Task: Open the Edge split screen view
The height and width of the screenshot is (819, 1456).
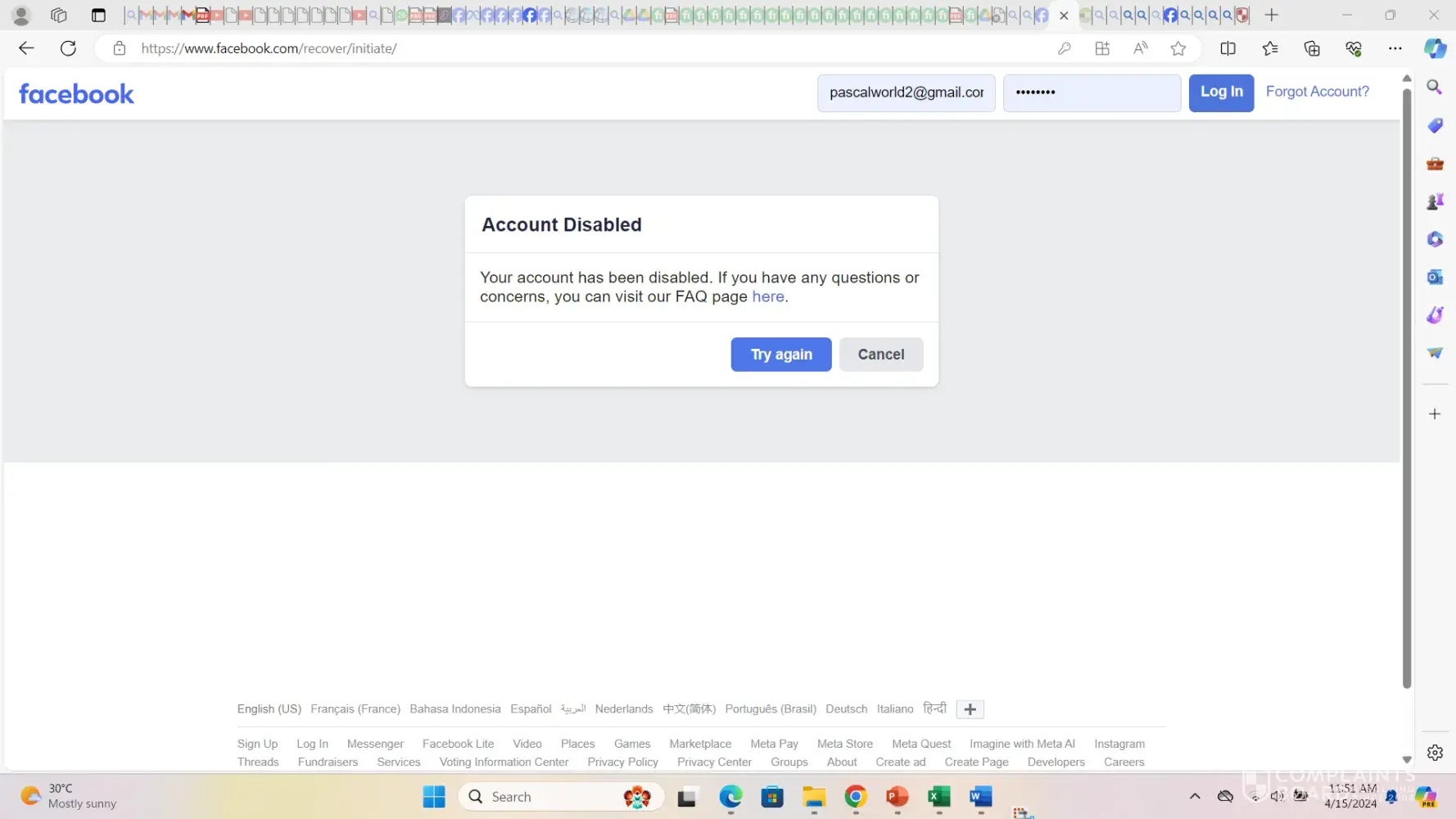Action: point(1228,48)
